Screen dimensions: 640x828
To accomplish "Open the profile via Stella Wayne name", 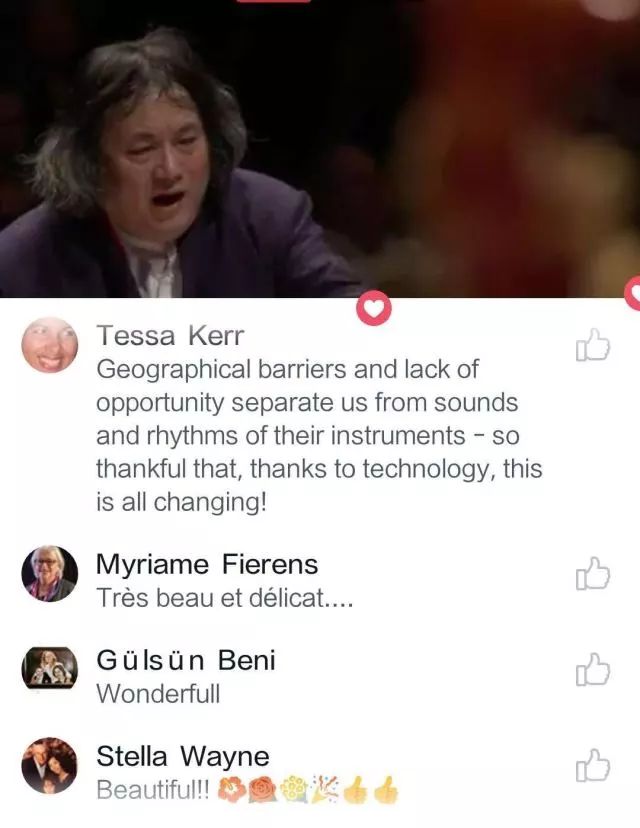I will [x=183, y=756].
